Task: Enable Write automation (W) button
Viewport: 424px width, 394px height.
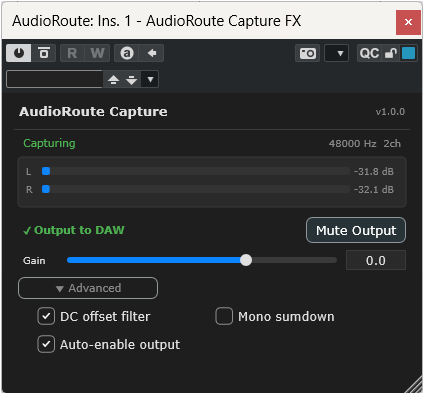Action: click(x=97, y=53)
